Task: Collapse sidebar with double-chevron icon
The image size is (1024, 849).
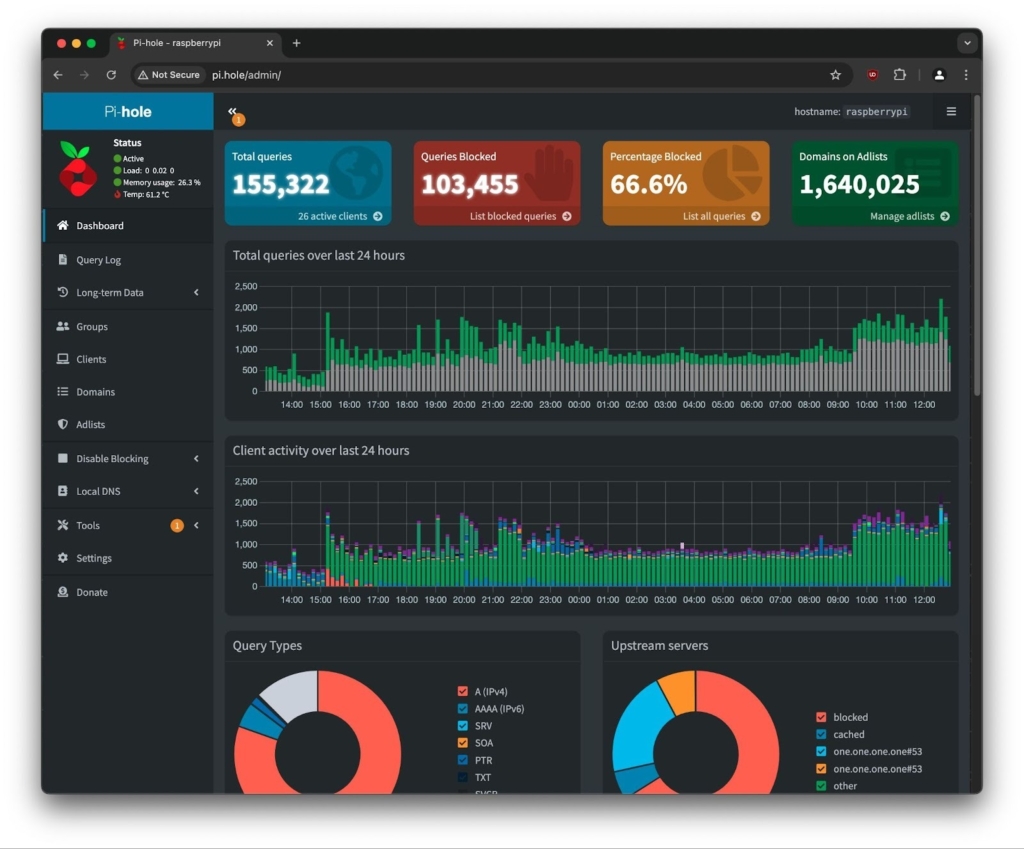Action: (232, 111)
